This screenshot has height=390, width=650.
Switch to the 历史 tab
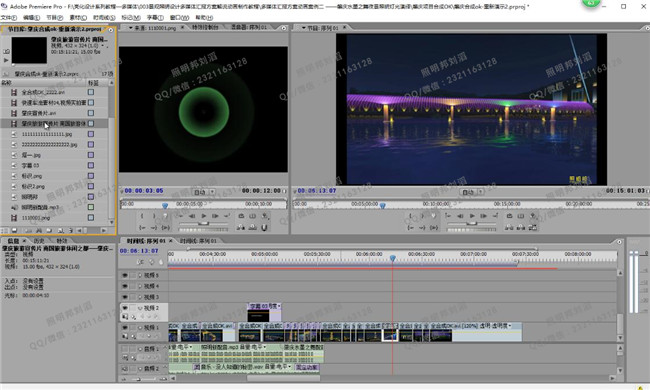click(39, 241)
